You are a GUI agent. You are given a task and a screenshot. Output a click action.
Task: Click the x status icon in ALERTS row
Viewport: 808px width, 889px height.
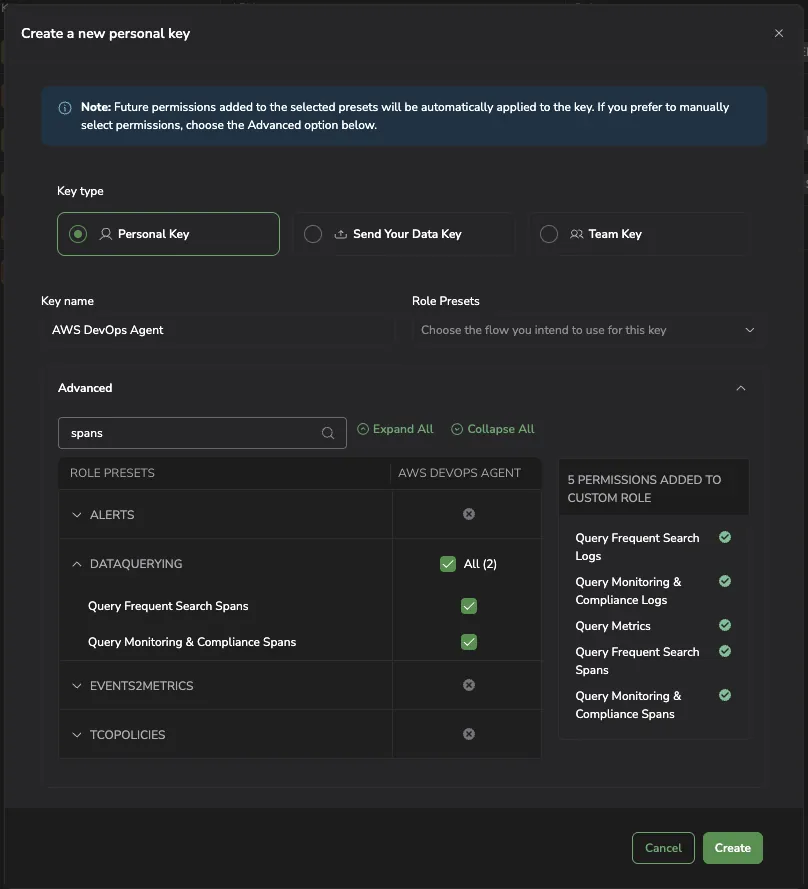(469, 514)
